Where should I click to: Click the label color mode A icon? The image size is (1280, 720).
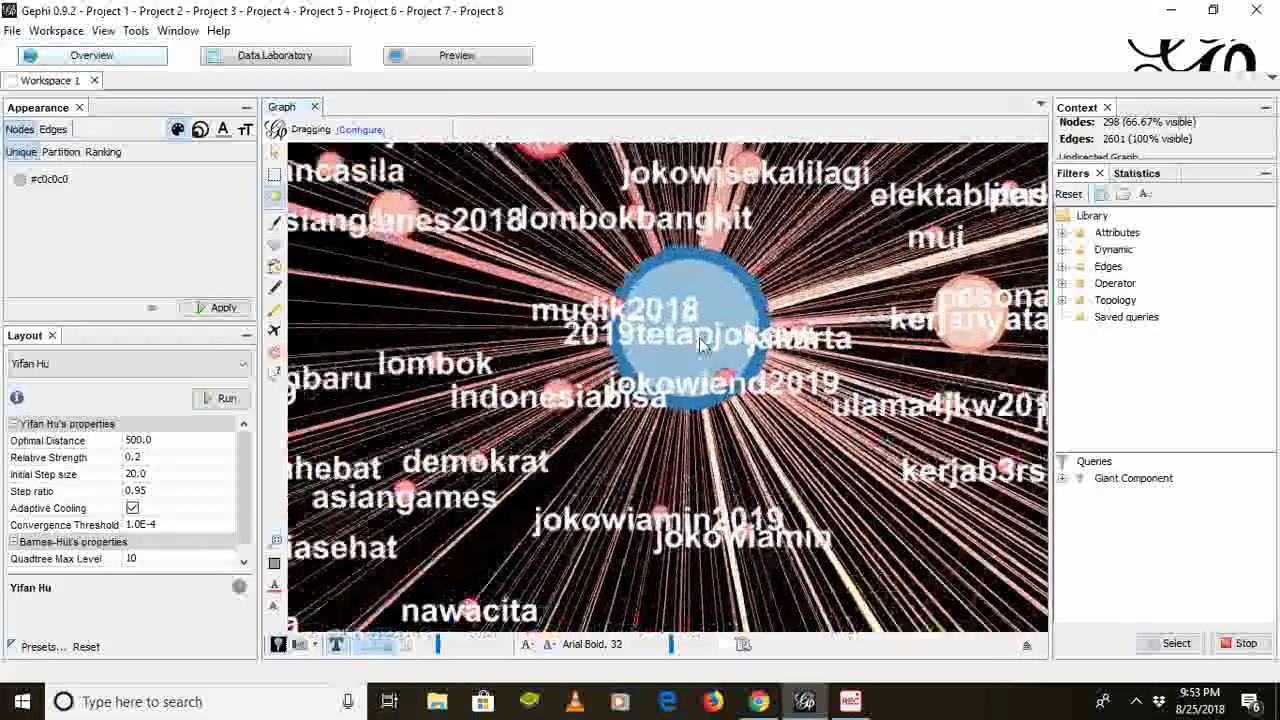(x=549, y=645)
